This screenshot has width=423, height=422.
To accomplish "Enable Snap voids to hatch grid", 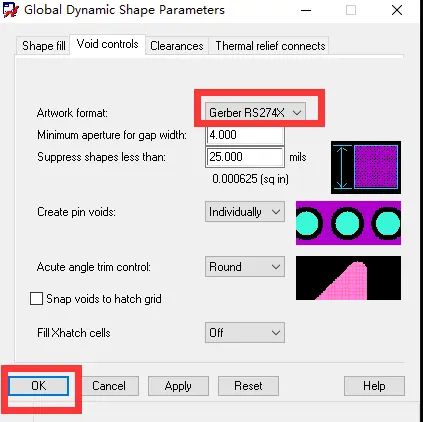I will (x=36, y=299).
